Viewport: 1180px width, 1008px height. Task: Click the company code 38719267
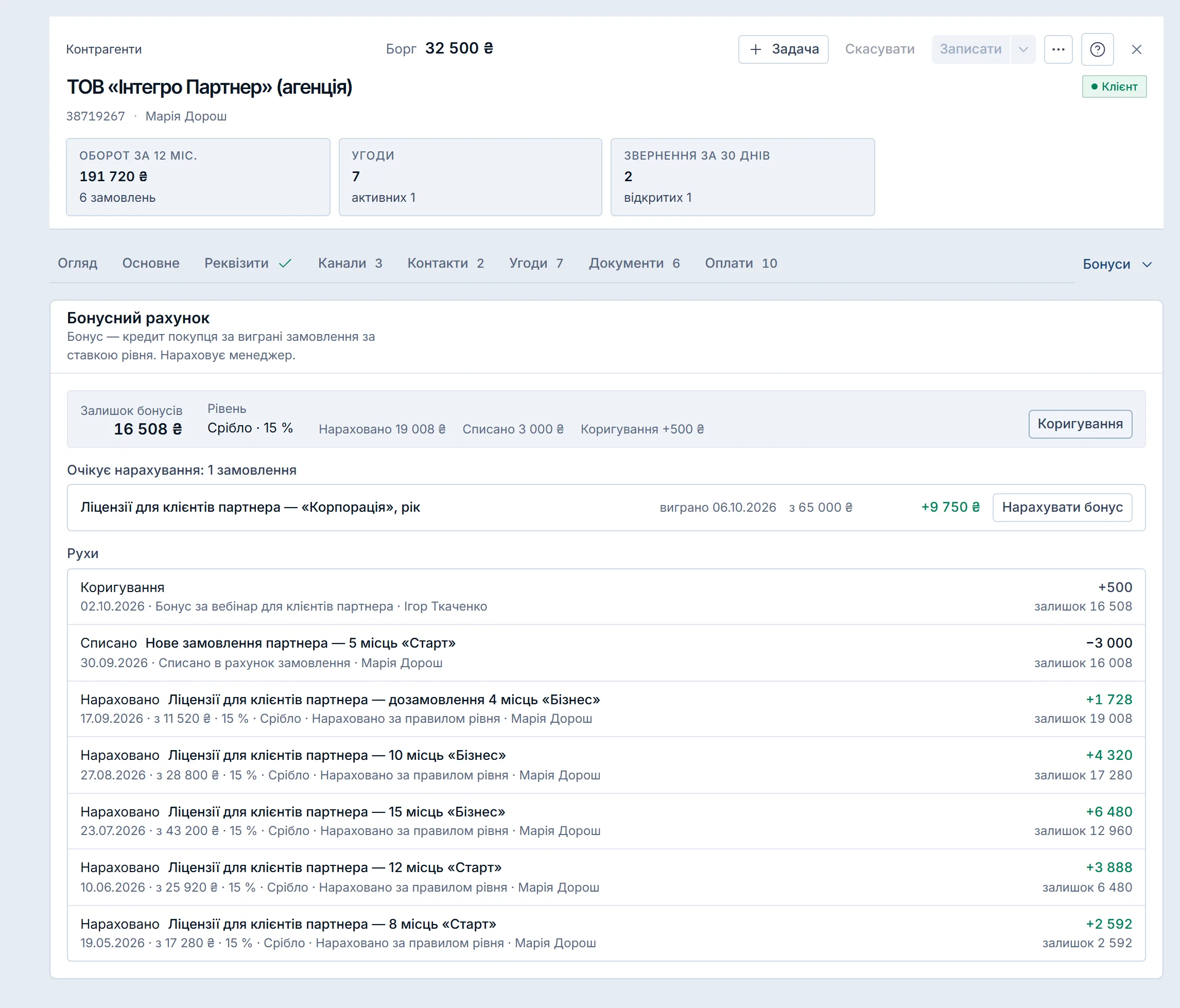(x=96, y=116)
